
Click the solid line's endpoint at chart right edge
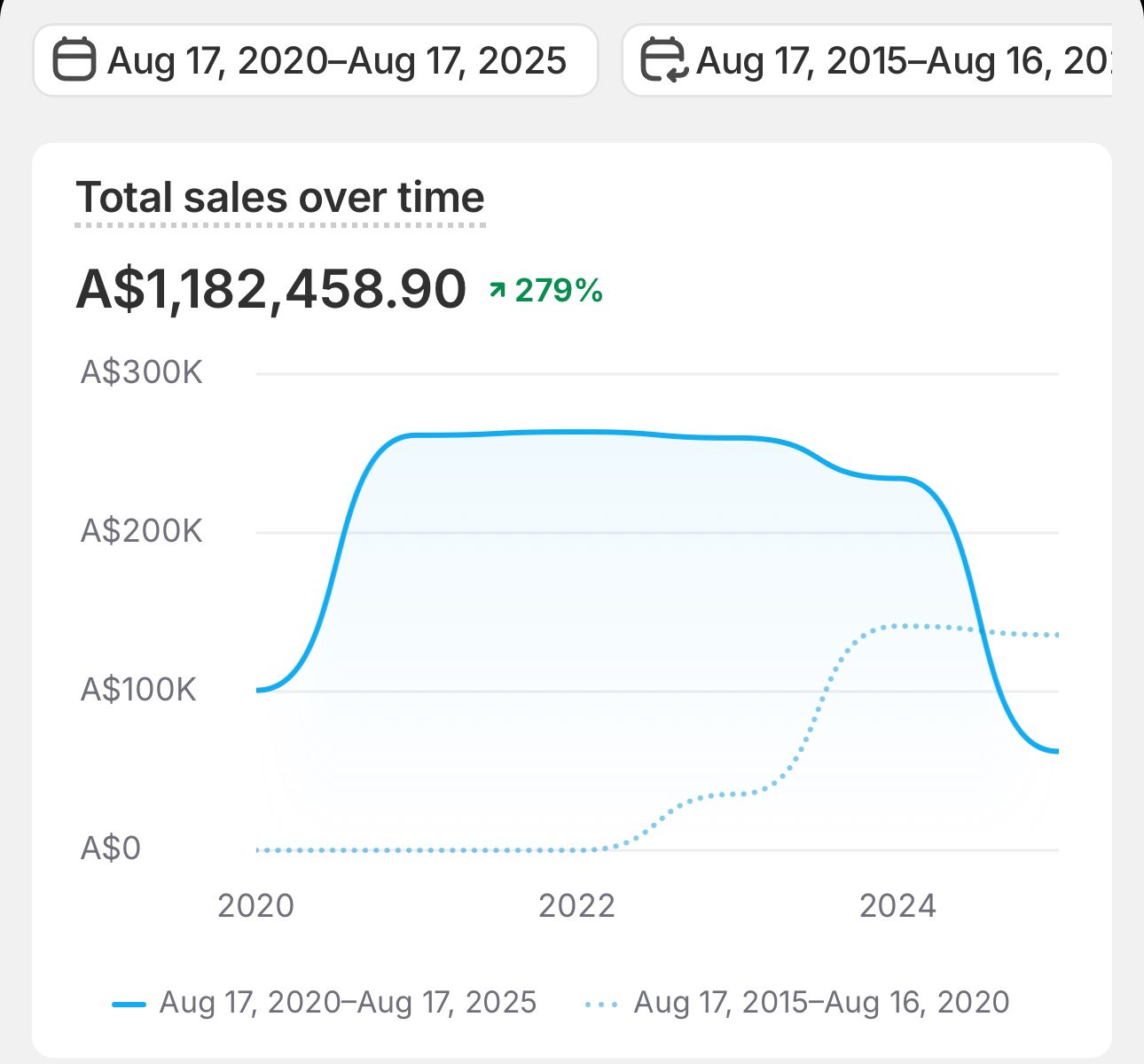tap(1056, 751)
